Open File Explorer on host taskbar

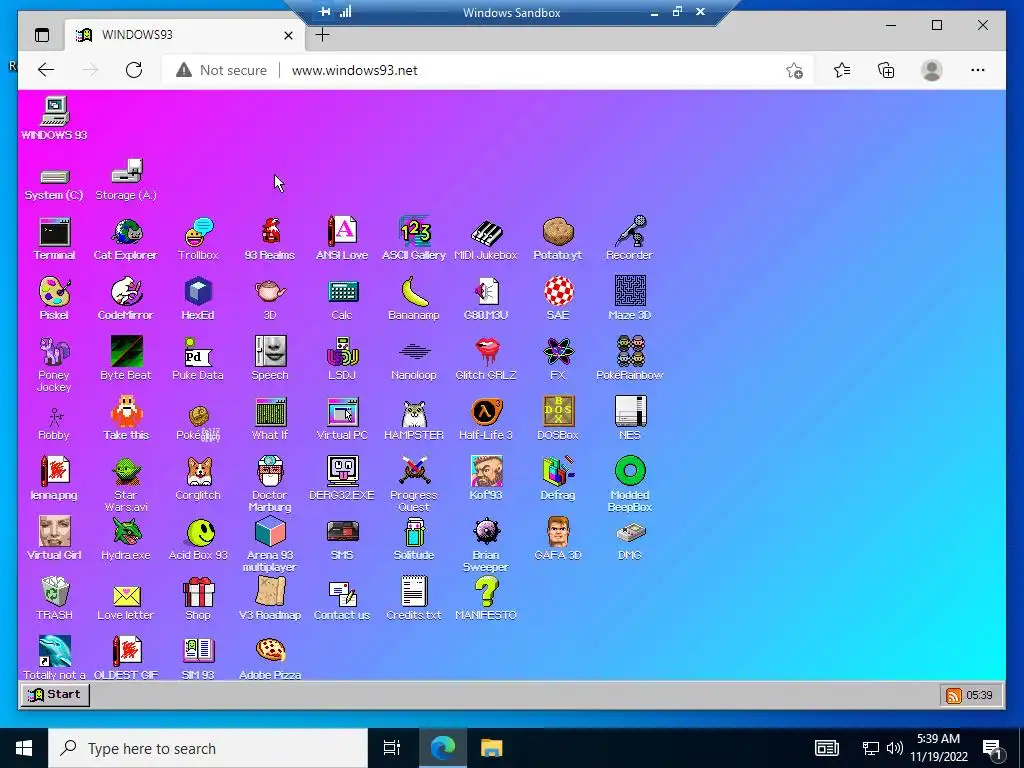pos(491,748)
